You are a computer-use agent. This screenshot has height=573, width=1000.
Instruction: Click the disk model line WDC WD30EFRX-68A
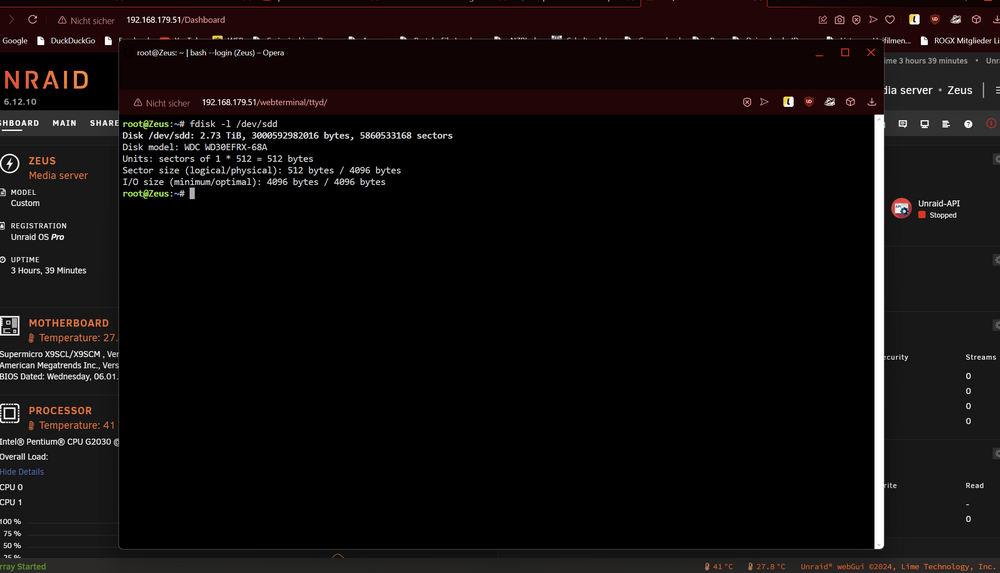coord(195,147)
